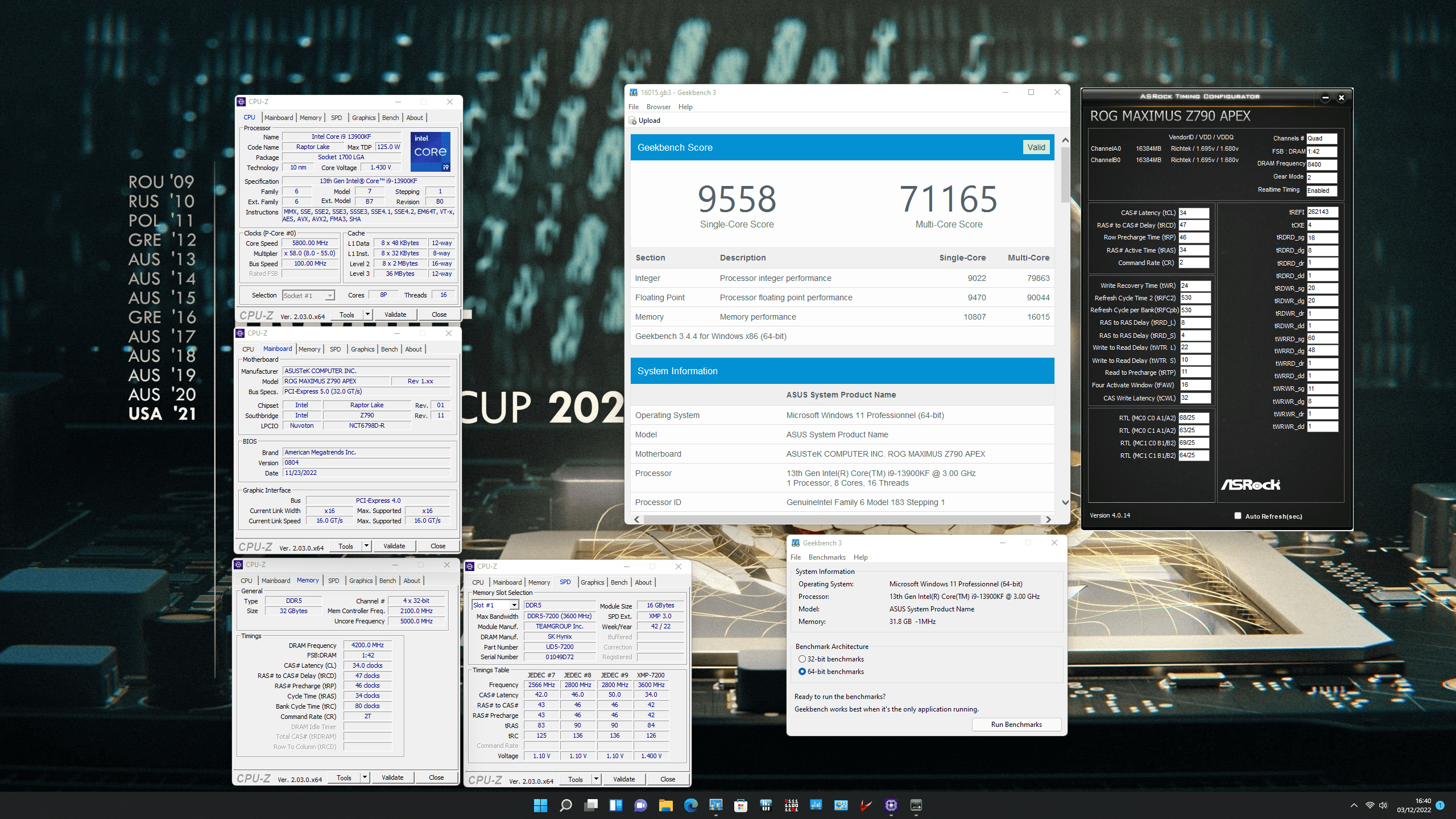Screen dimensions: 1456x819
Task: Open the Widgets panel icon
Action: (x=616, y=805)
